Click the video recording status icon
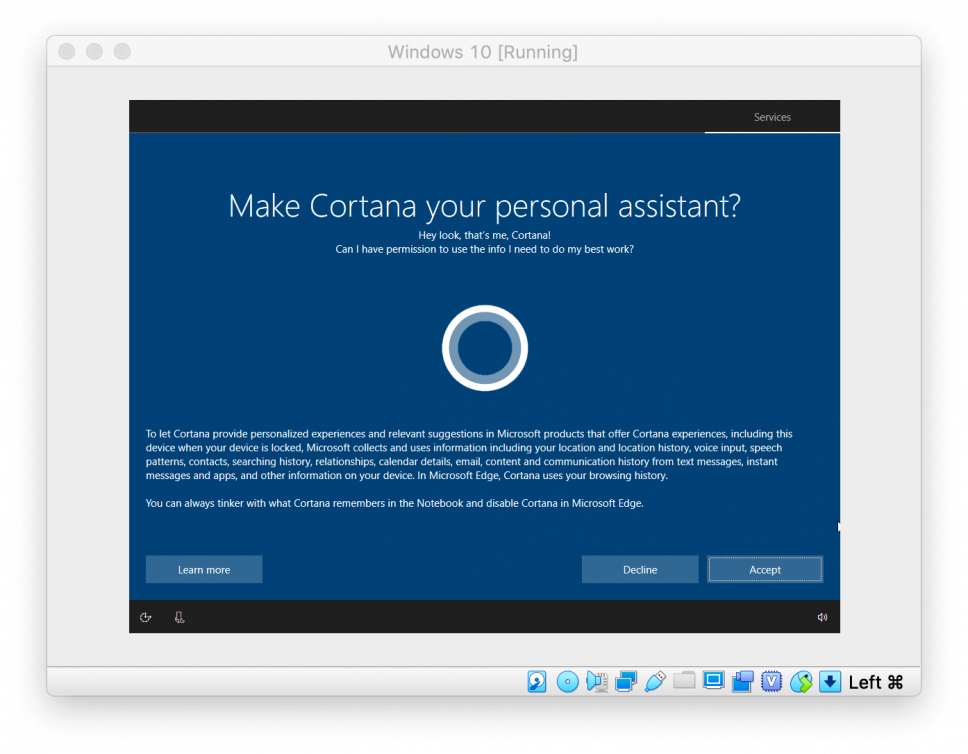 pyautogui.click(x=742, y=681)
